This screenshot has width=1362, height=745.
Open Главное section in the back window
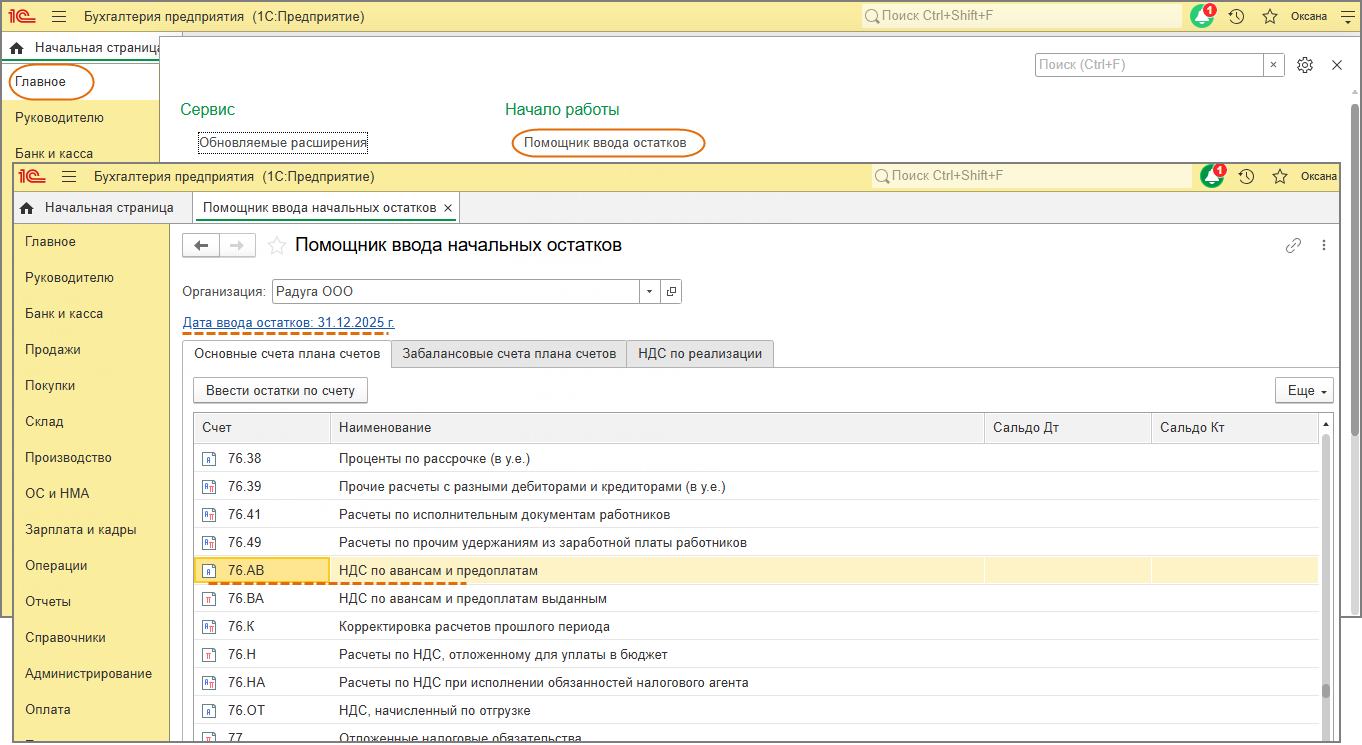coord(41,82)
